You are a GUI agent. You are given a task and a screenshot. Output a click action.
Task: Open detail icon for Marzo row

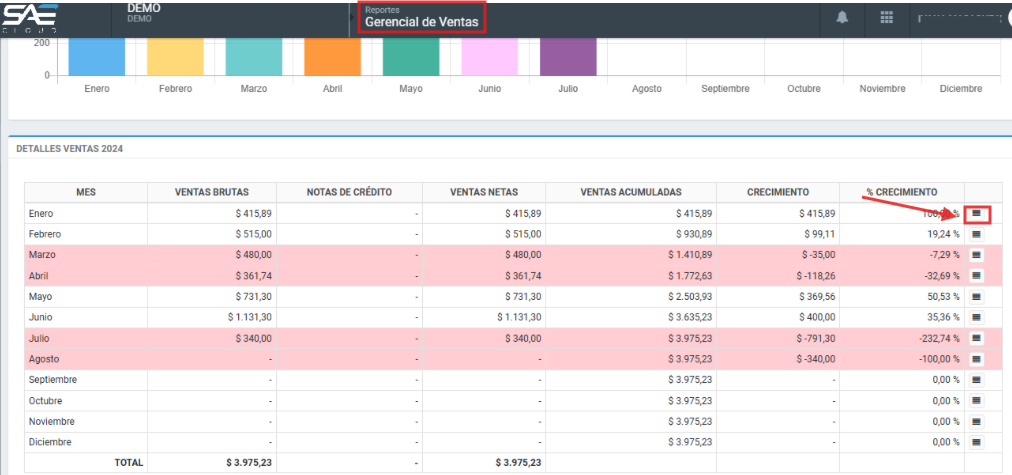pos(977,255)
